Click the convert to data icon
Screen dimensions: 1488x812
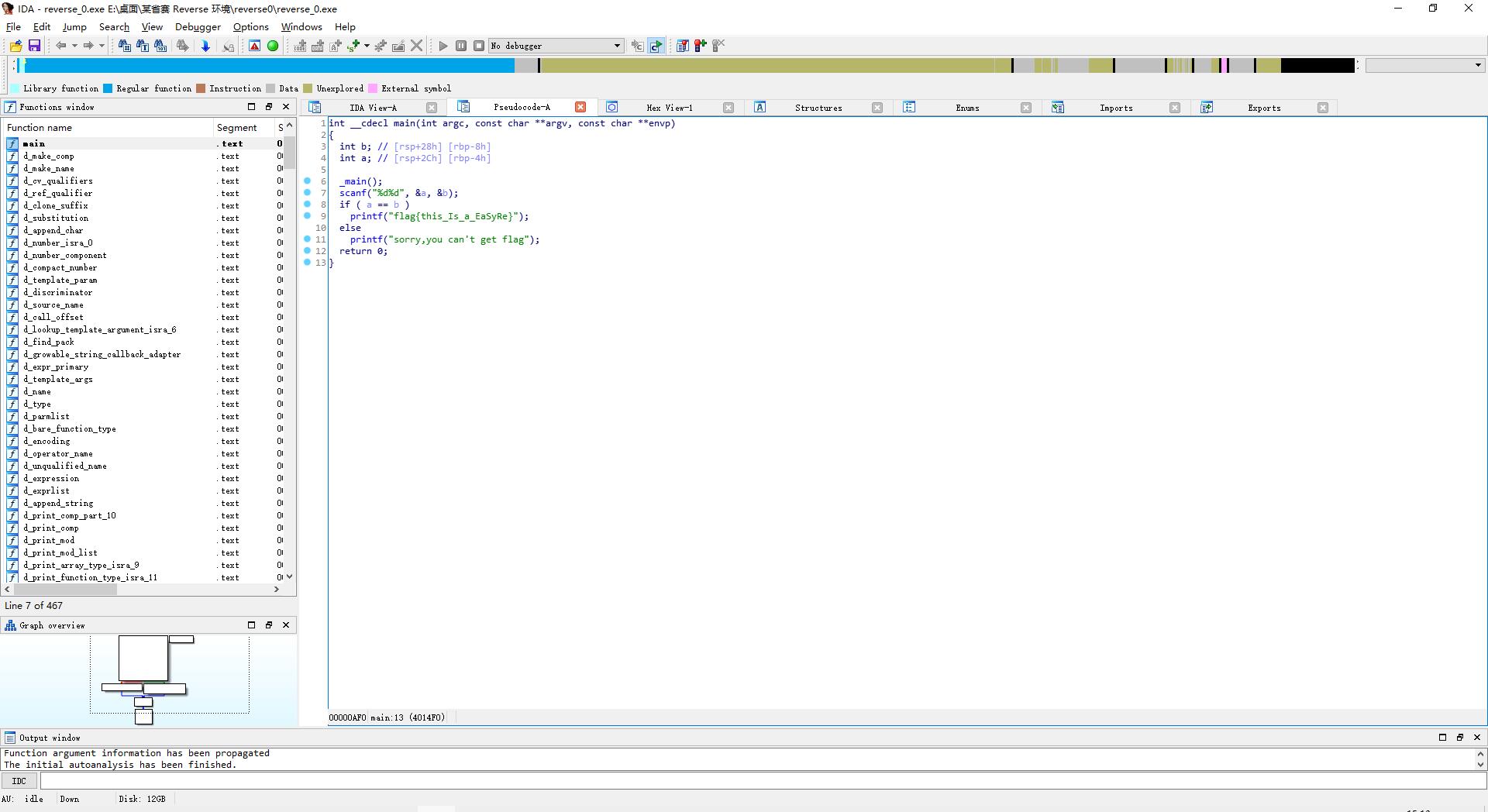(x=318, y=46)
